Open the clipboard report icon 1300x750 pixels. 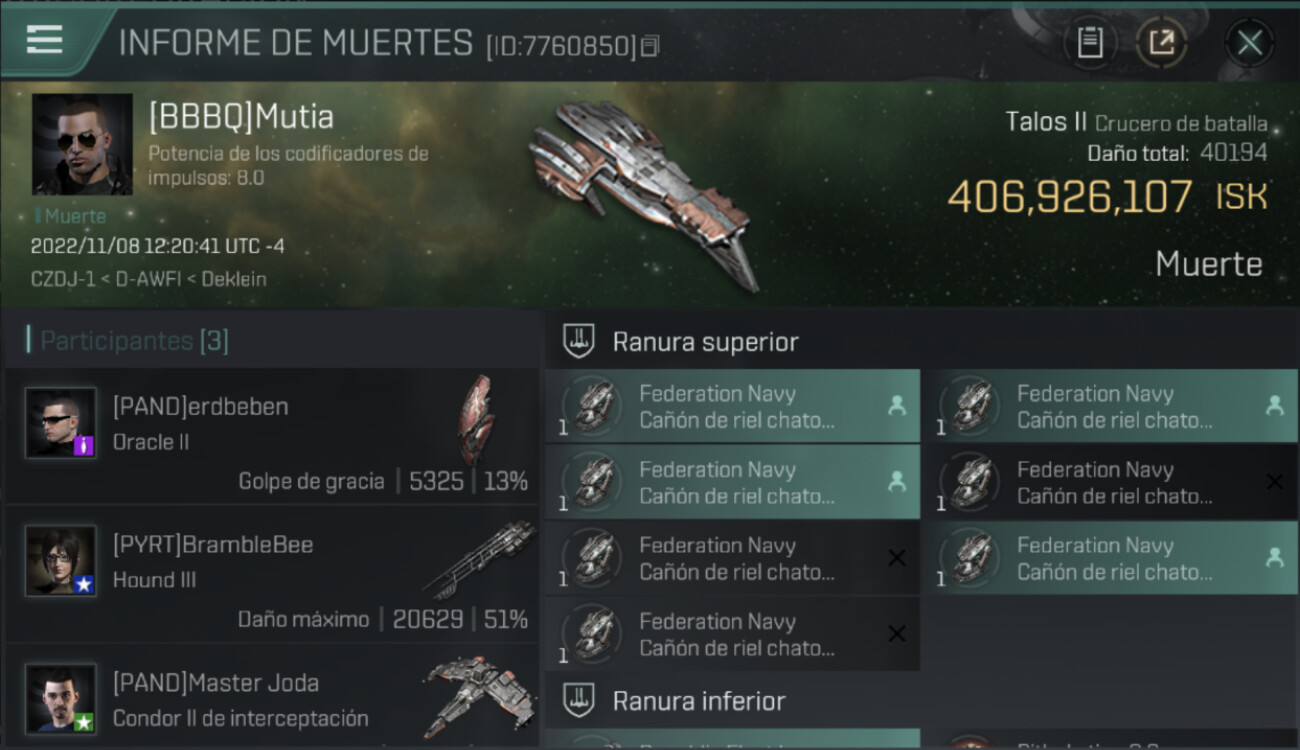[x=1090, y=43]
